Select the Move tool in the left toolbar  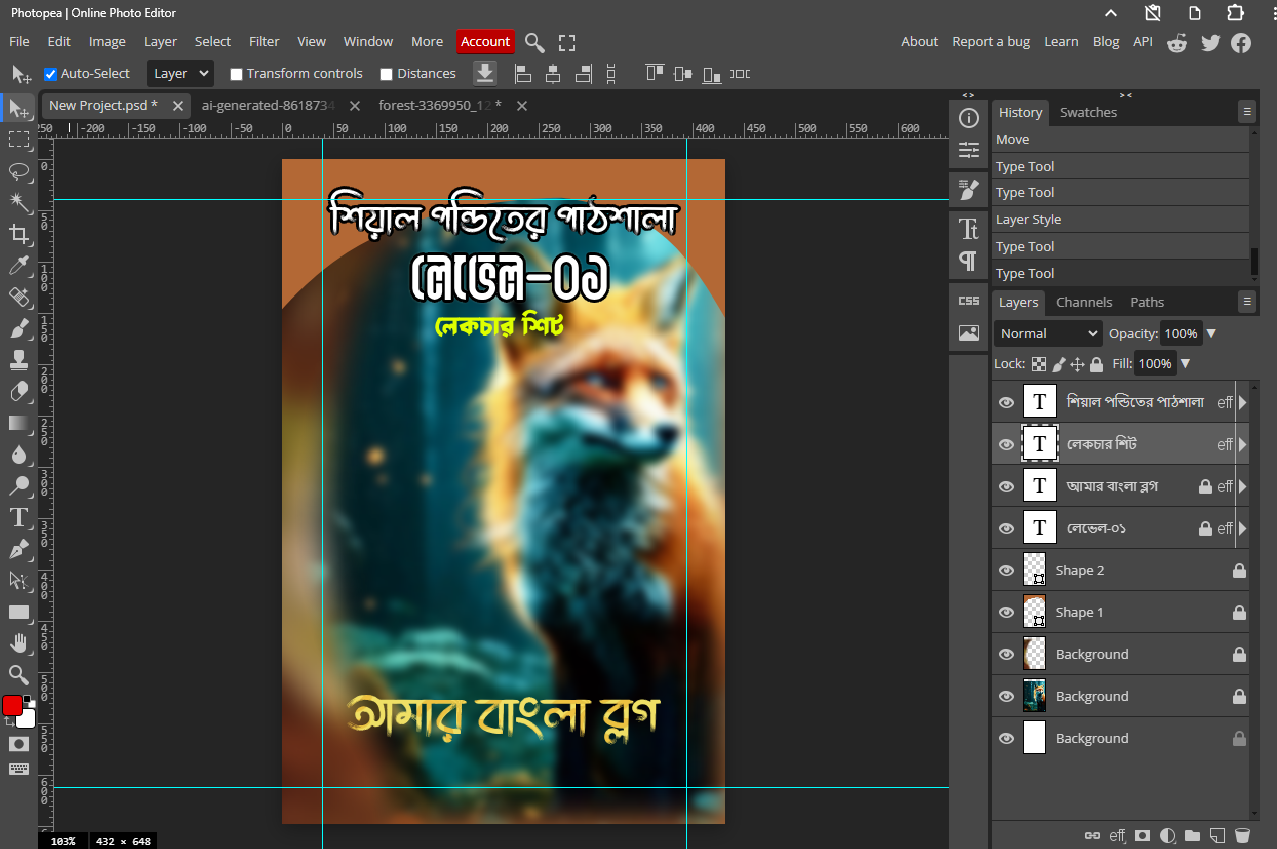point(19,108)
